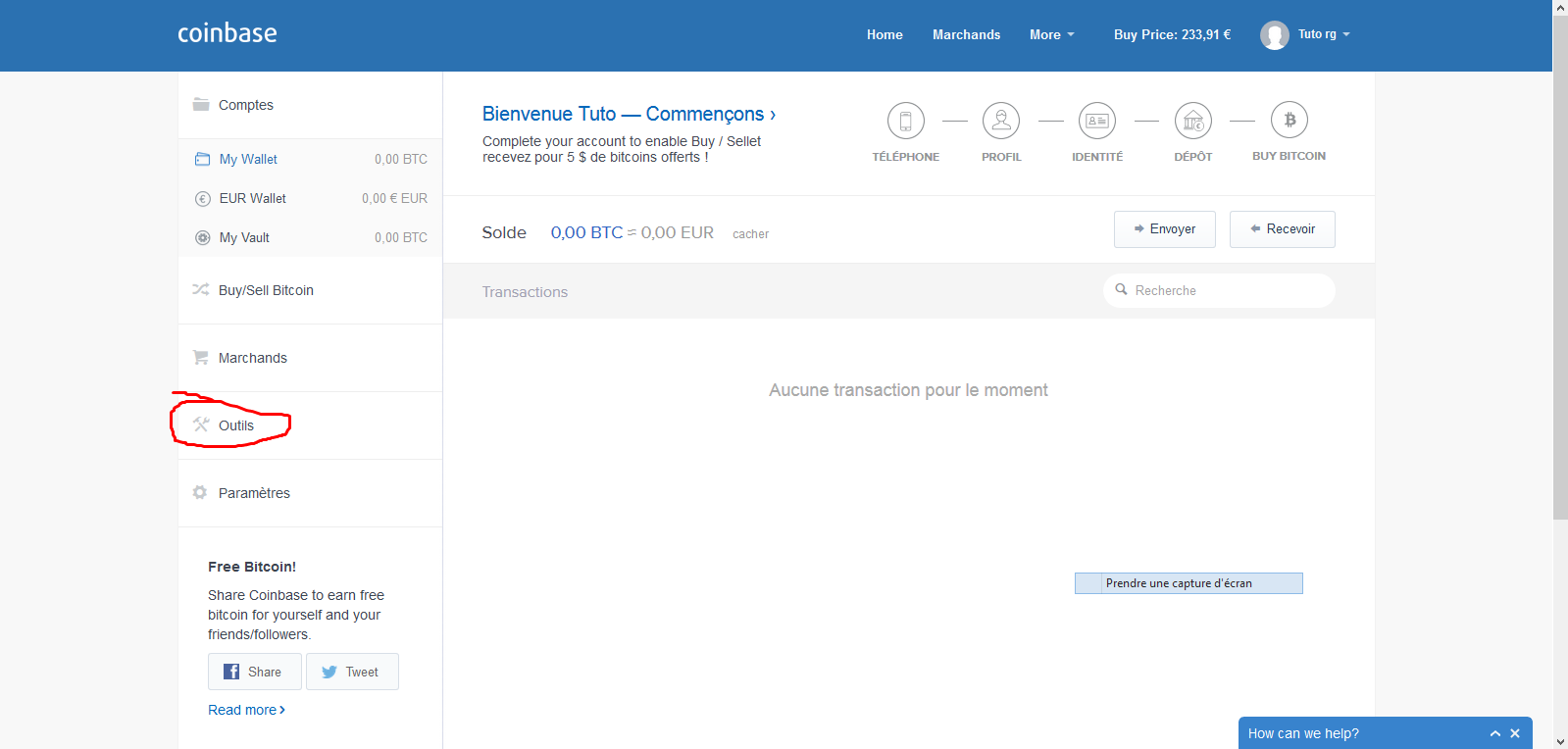The image size is (1568, 749).
Task: Click the Free Bitcoin! heading
Action: point(252,567)
